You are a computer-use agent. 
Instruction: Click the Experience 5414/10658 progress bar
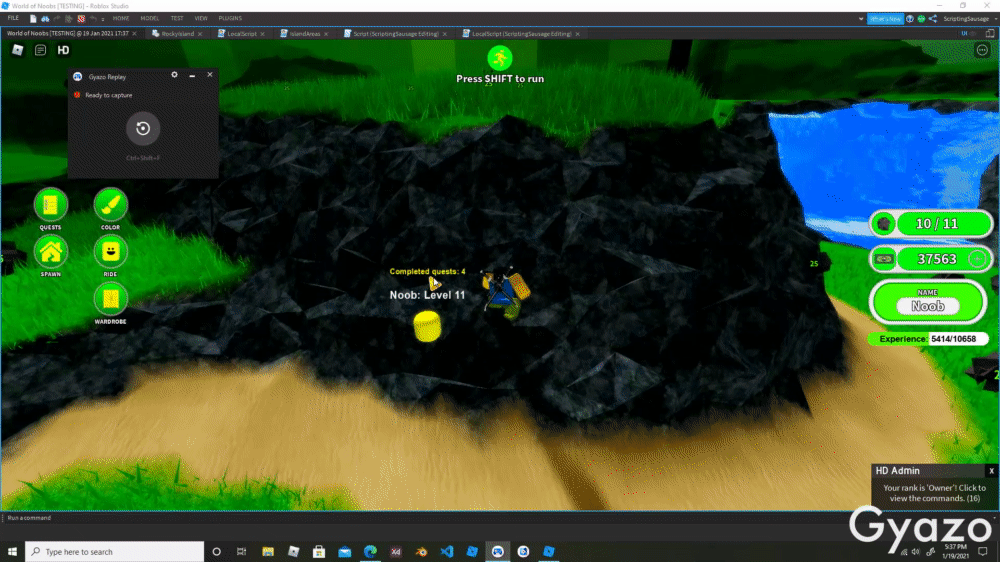click(928, 339)
